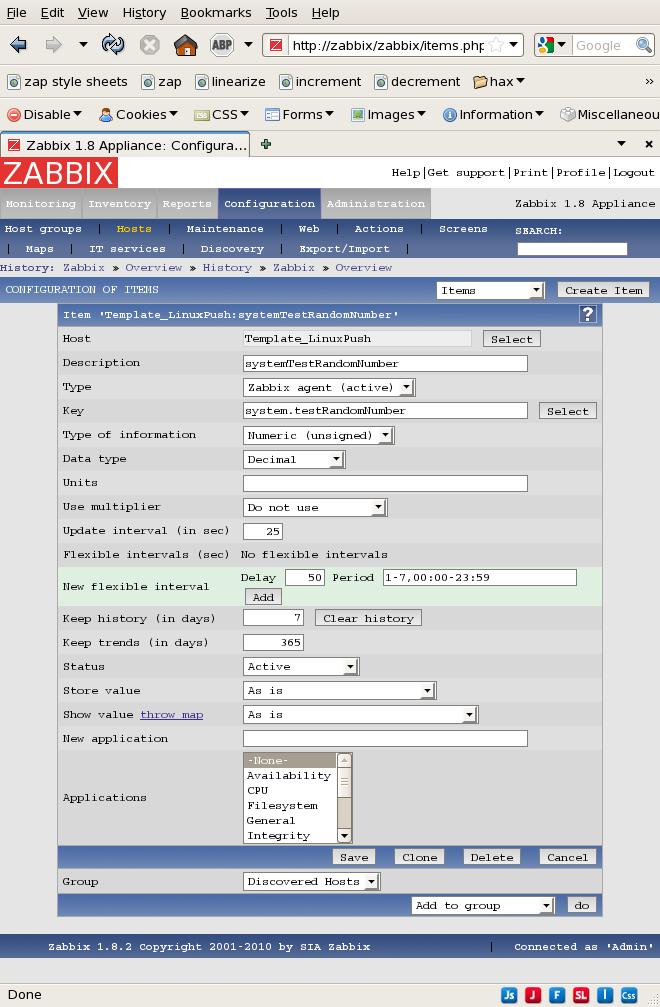Open the Export/Import submenu link
The image size is (660, 1007).
[x=344, y=249]
